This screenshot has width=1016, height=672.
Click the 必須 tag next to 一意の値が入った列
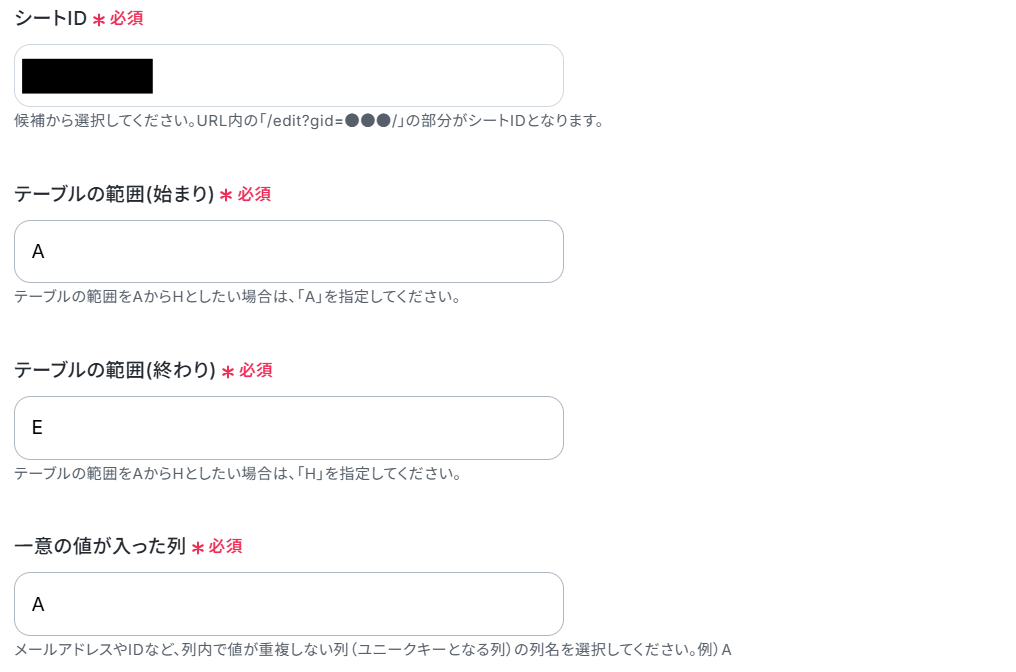(x=225, y=546)
